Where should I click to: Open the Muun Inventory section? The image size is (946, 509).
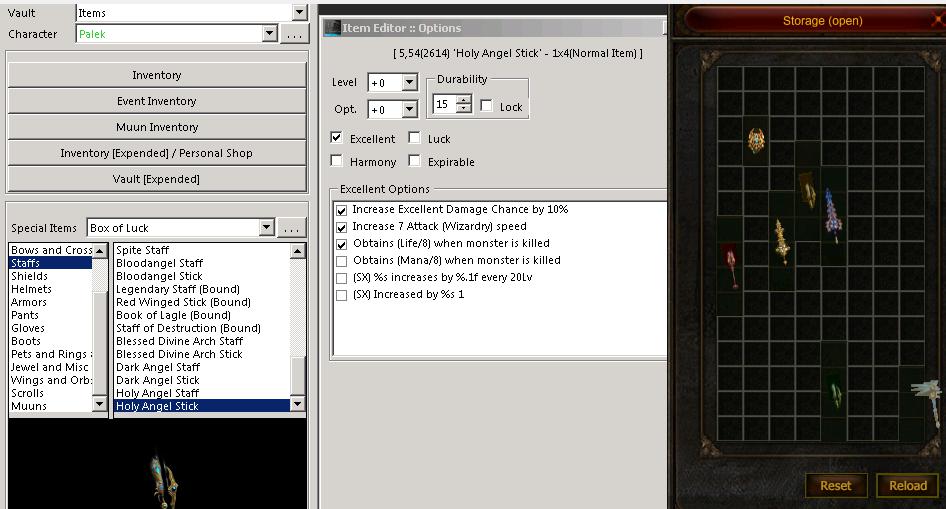[x=157, y=127]
